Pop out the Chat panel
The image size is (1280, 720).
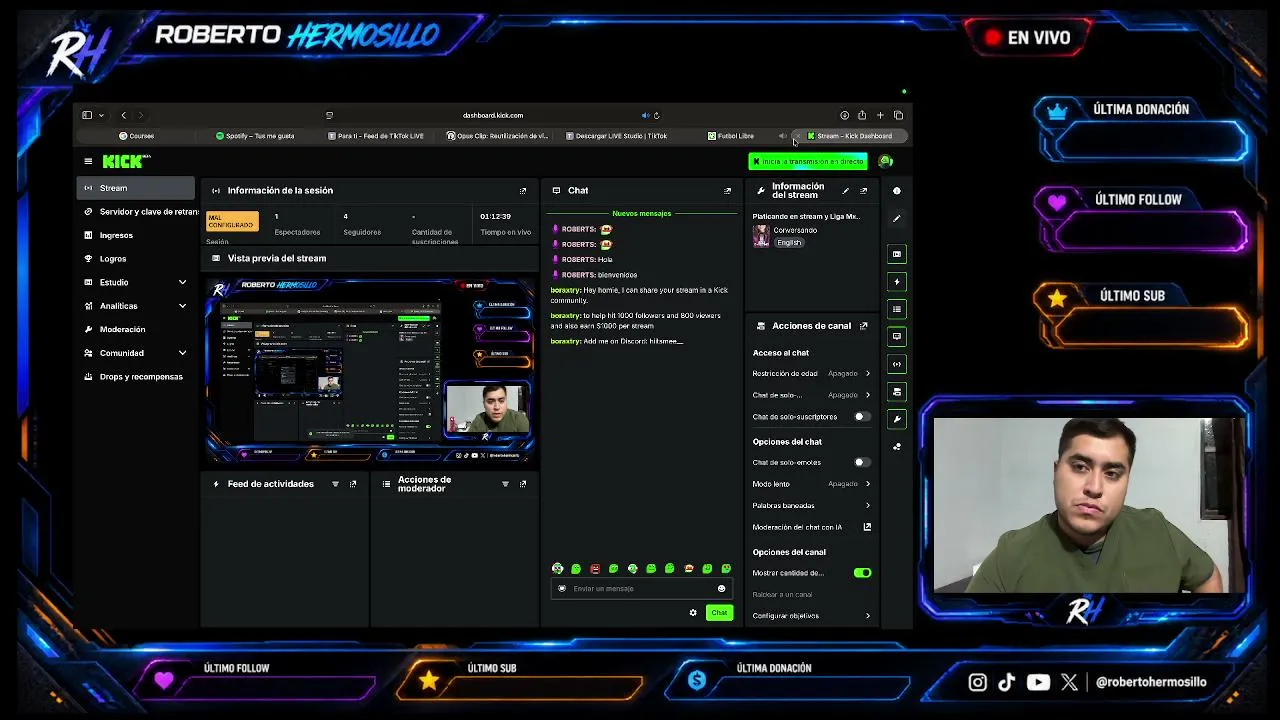[727, 190]
